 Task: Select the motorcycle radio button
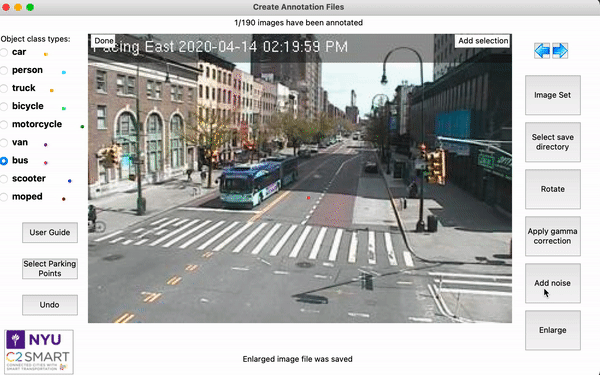click(x=4, y=124)
